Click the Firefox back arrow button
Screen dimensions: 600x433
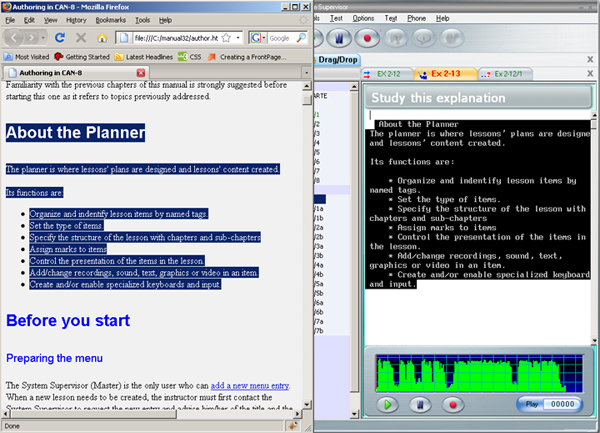[14, 38]
